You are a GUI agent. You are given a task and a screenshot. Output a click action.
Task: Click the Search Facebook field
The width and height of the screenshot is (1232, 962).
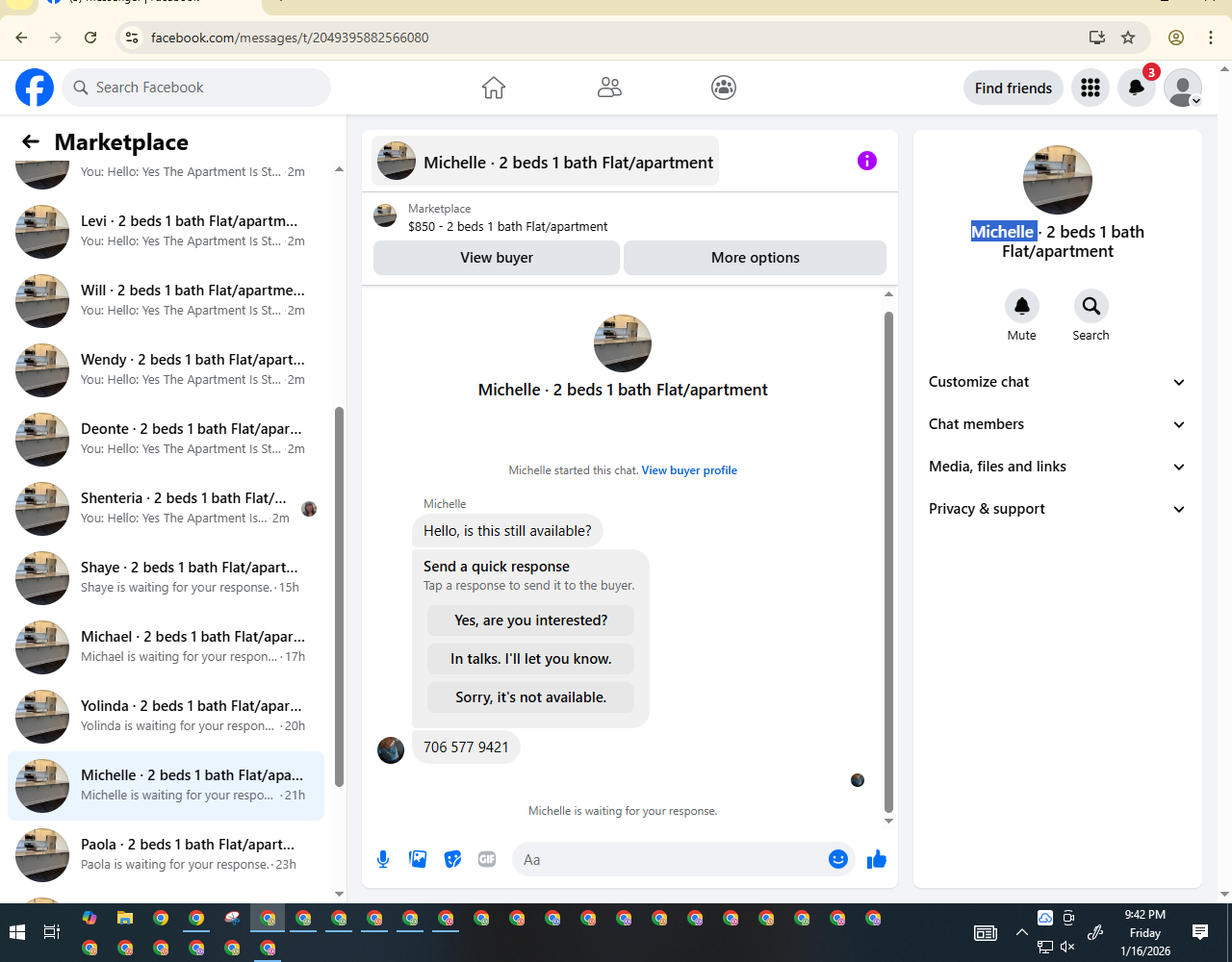coord(196,88)
